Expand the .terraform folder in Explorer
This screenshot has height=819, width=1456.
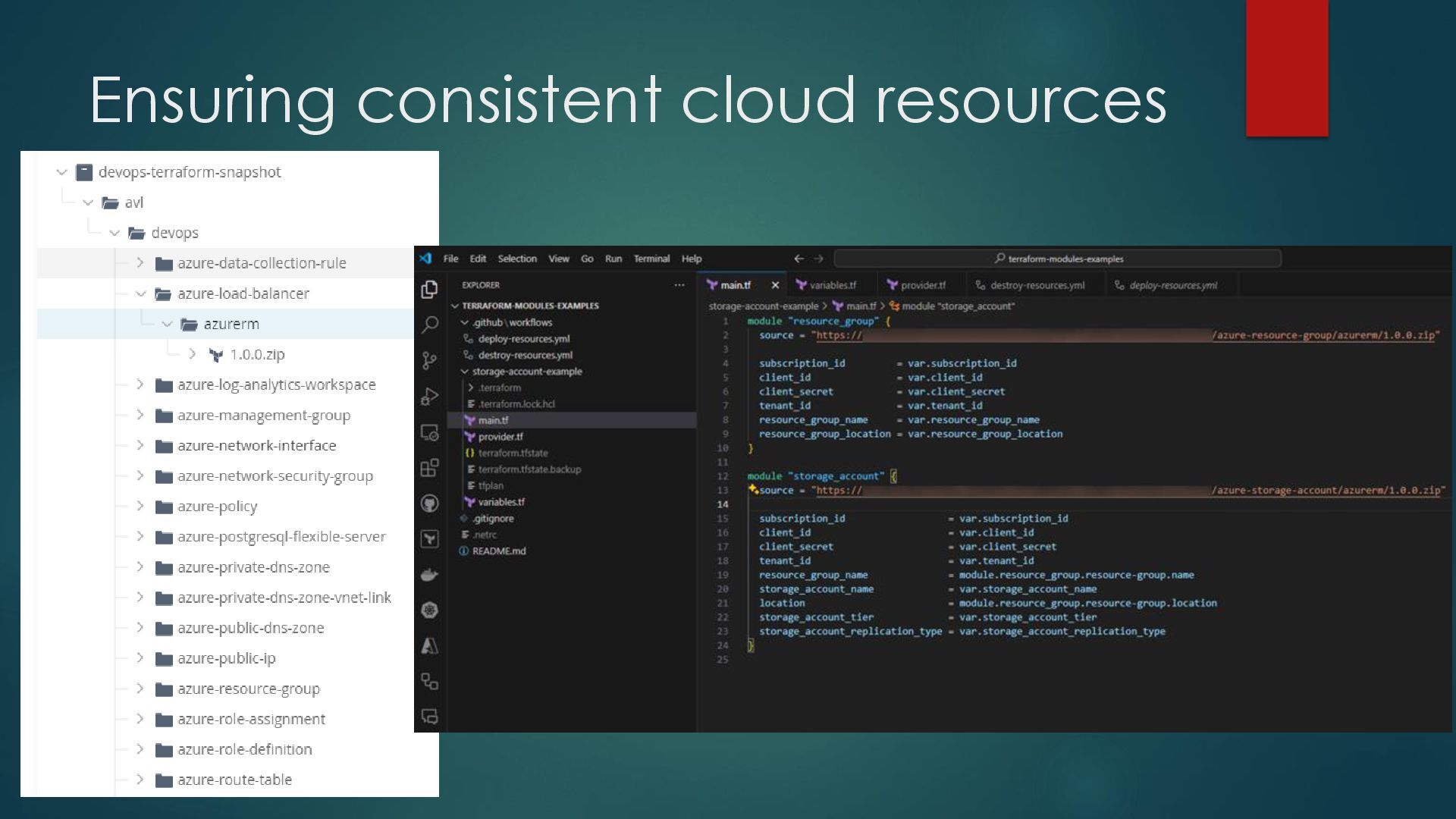click(x=471, y=388)
